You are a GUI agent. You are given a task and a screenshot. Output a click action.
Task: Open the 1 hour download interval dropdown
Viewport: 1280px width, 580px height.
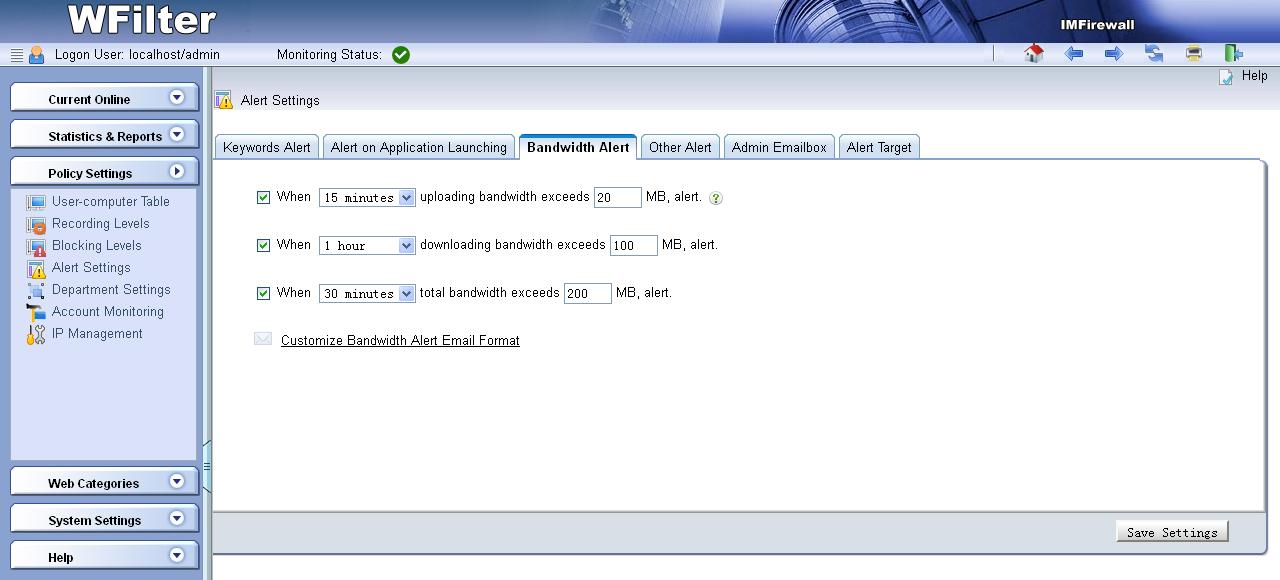[x=367, y=245]
